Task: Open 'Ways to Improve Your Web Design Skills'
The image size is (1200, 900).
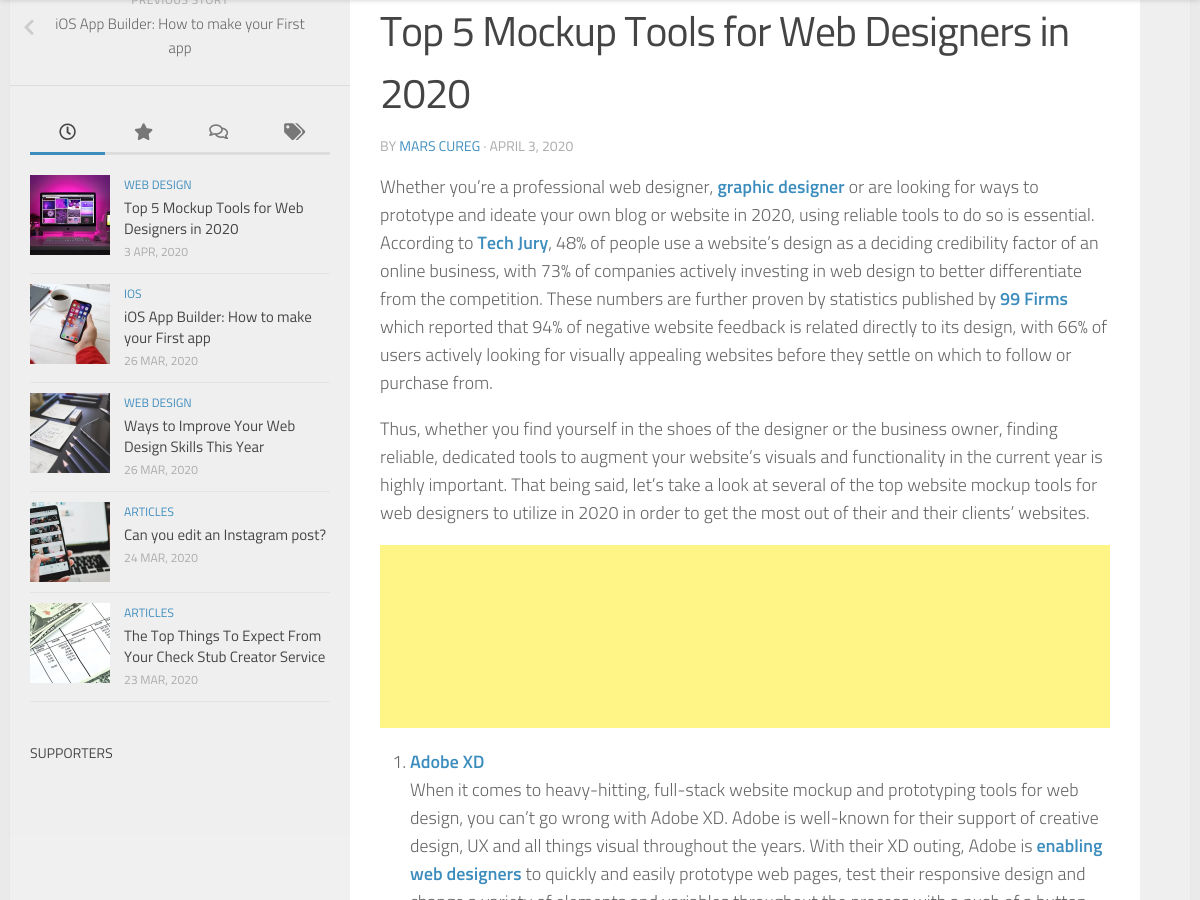Action: (x=209, y=437)
